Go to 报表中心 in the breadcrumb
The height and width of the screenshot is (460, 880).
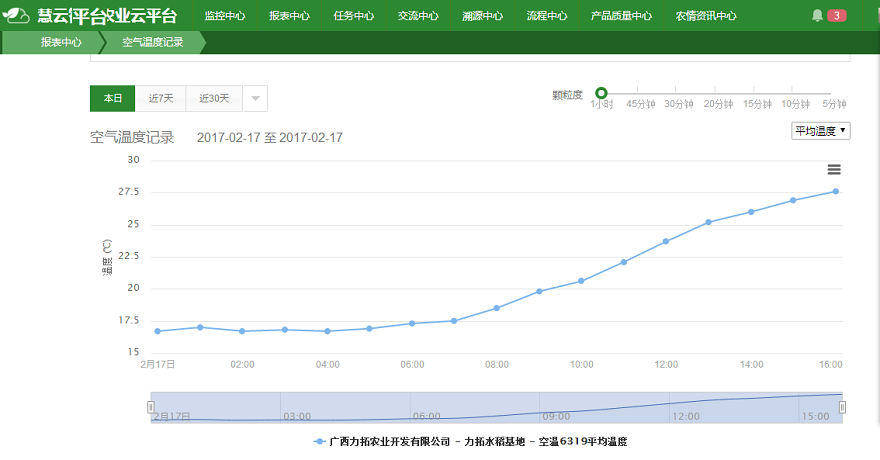(x=61, y=43)
